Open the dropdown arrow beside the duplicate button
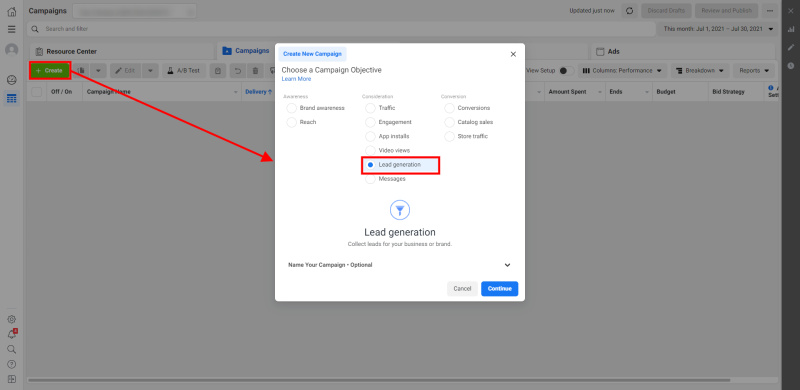 click(98, 70)
